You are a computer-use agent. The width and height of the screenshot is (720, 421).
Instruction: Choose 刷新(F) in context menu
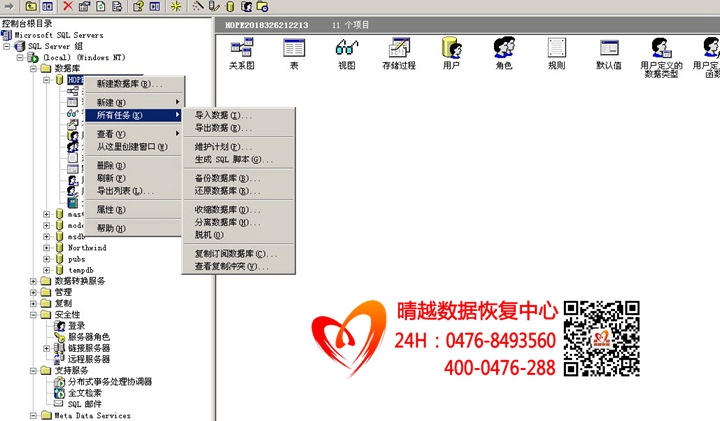(x=135, y=178)
